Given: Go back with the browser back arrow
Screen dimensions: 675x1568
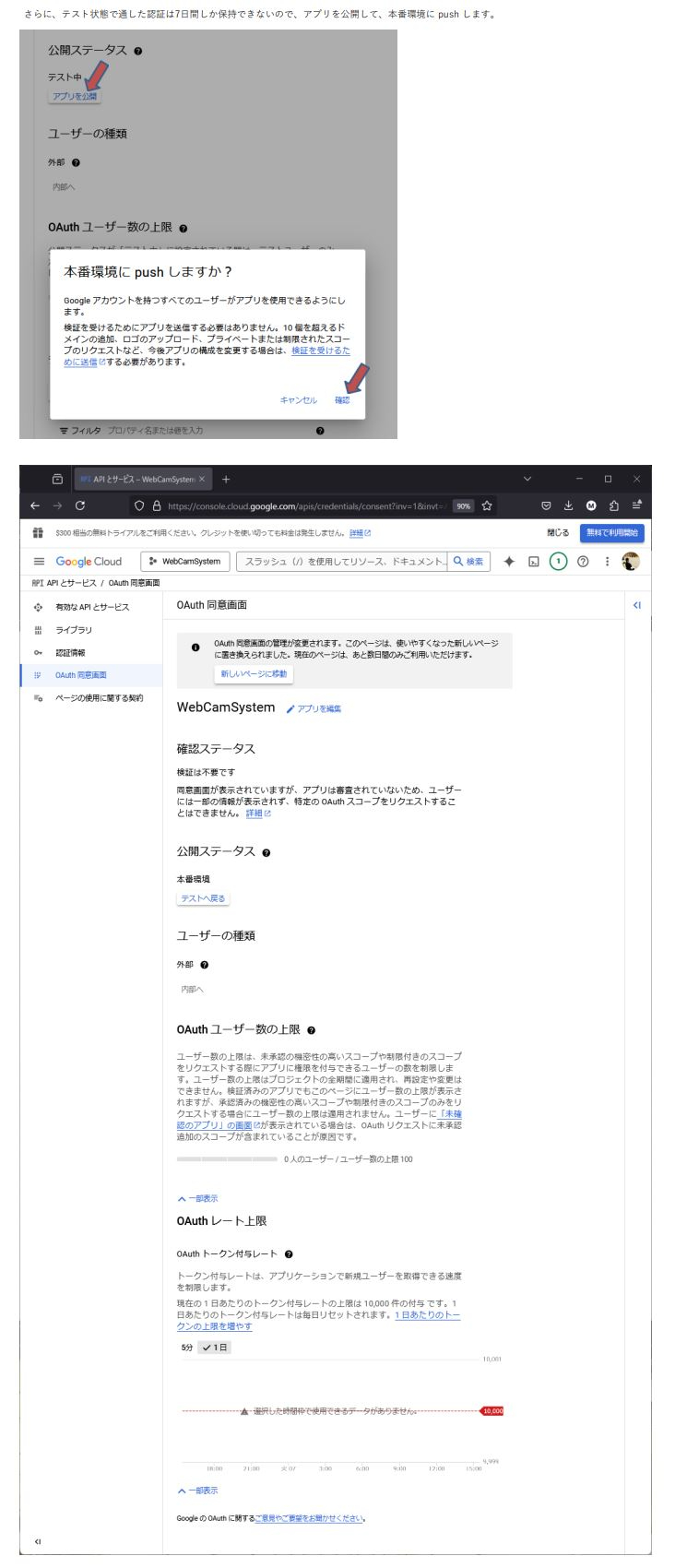Looking at the screenshot, I should pos(37,505).
